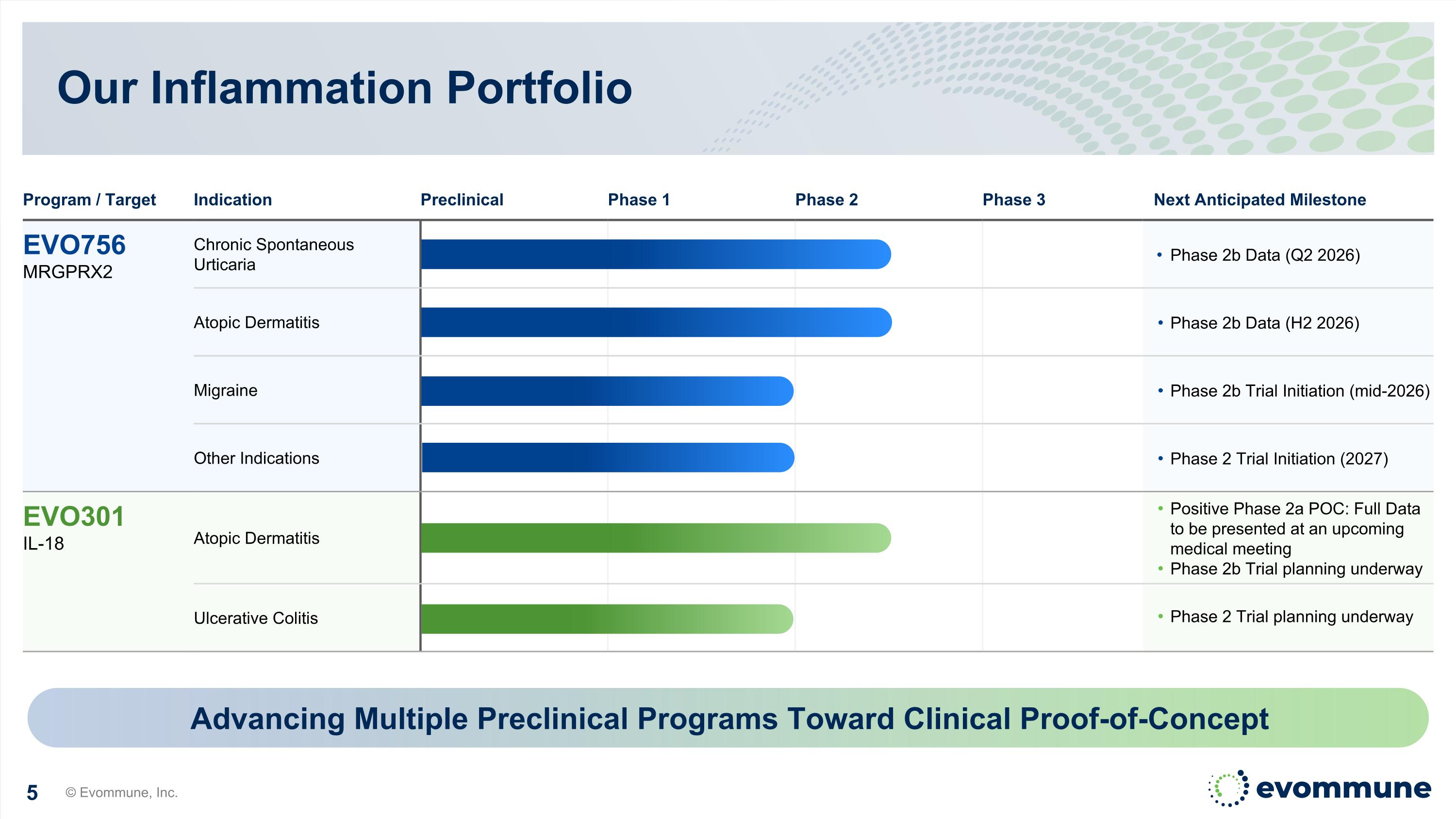Click the 'Phase 3' column header
This screenshot has width=1456, height=819.
1014,200
